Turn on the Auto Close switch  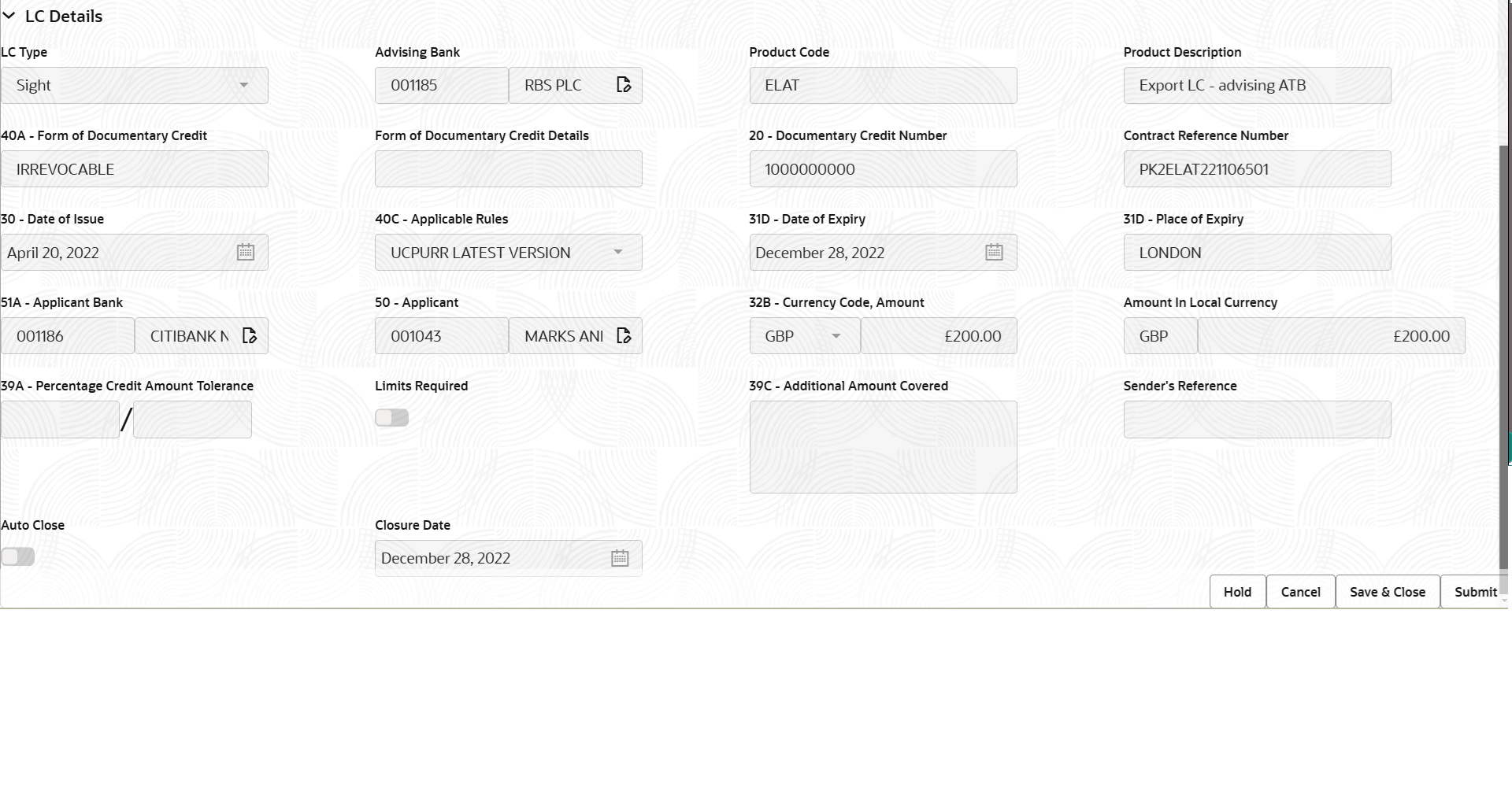click(17, 556)
